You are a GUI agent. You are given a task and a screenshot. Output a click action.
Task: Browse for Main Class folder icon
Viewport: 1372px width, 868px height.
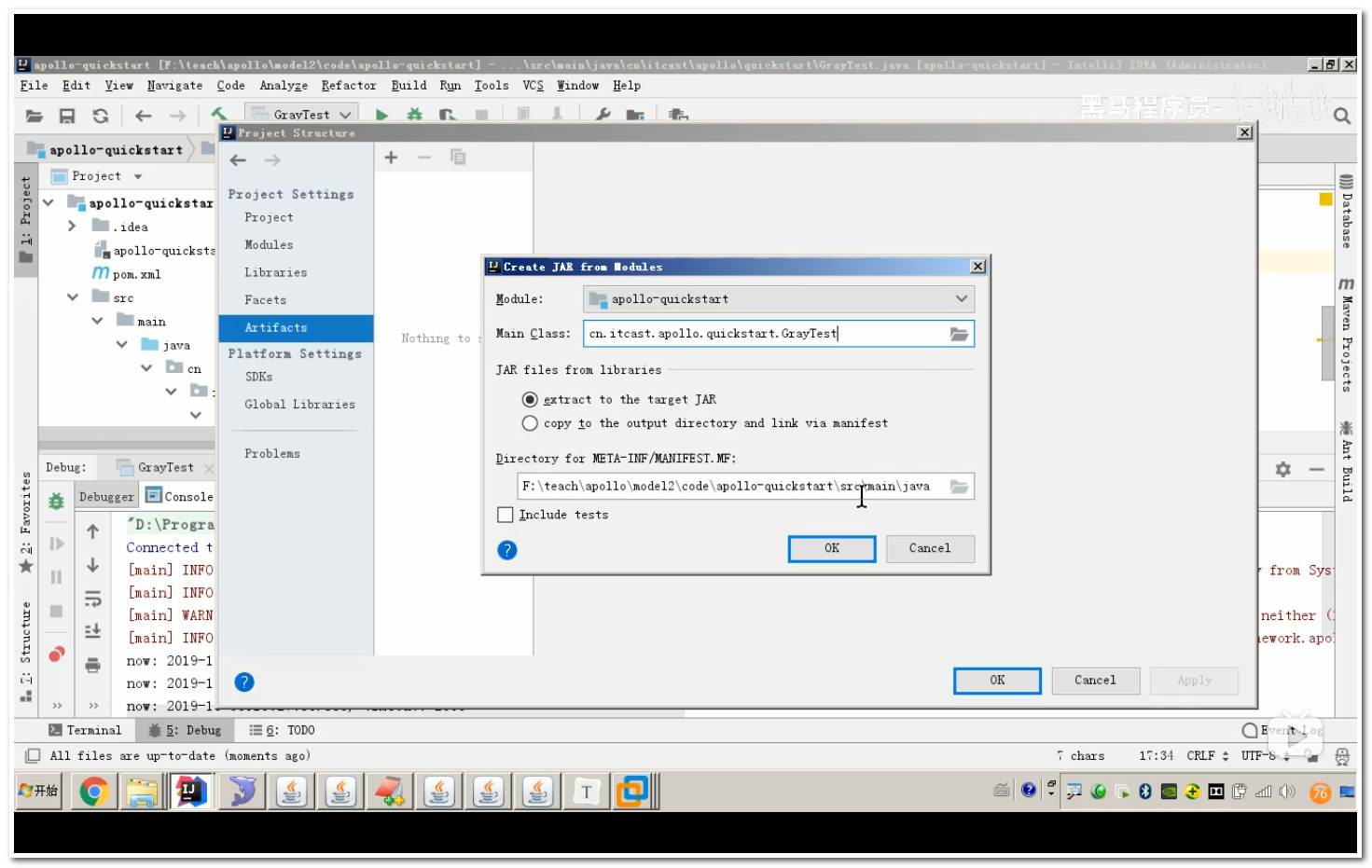(959, 334)
